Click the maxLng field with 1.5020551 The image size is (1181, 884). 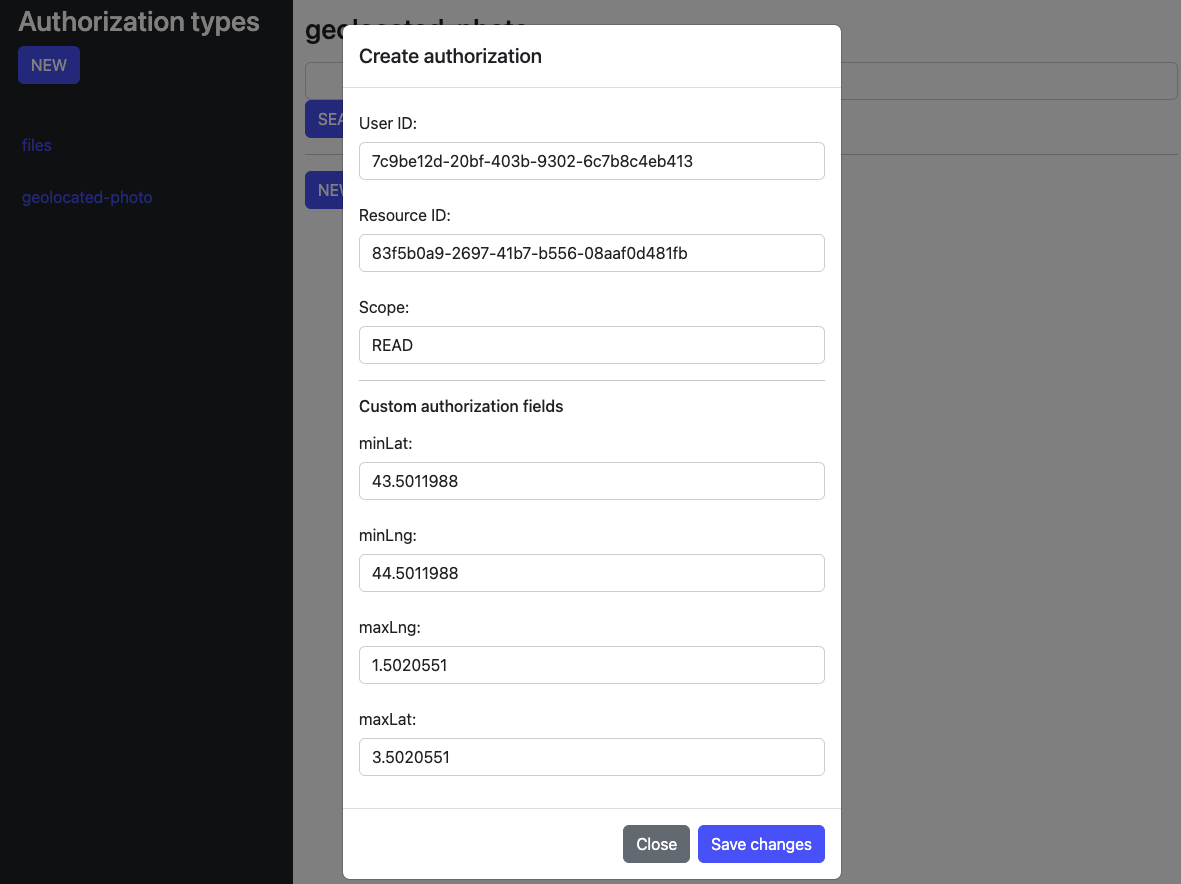pos(591,665)
